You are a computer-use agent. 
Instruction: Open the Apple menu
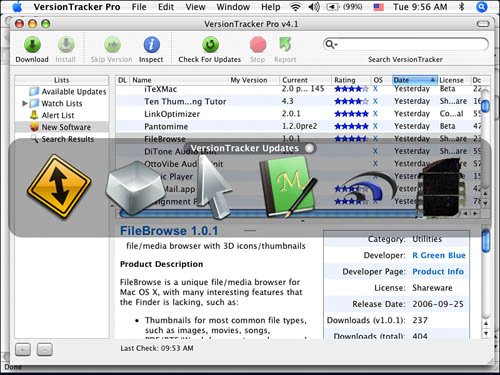(x=17, y=7)
